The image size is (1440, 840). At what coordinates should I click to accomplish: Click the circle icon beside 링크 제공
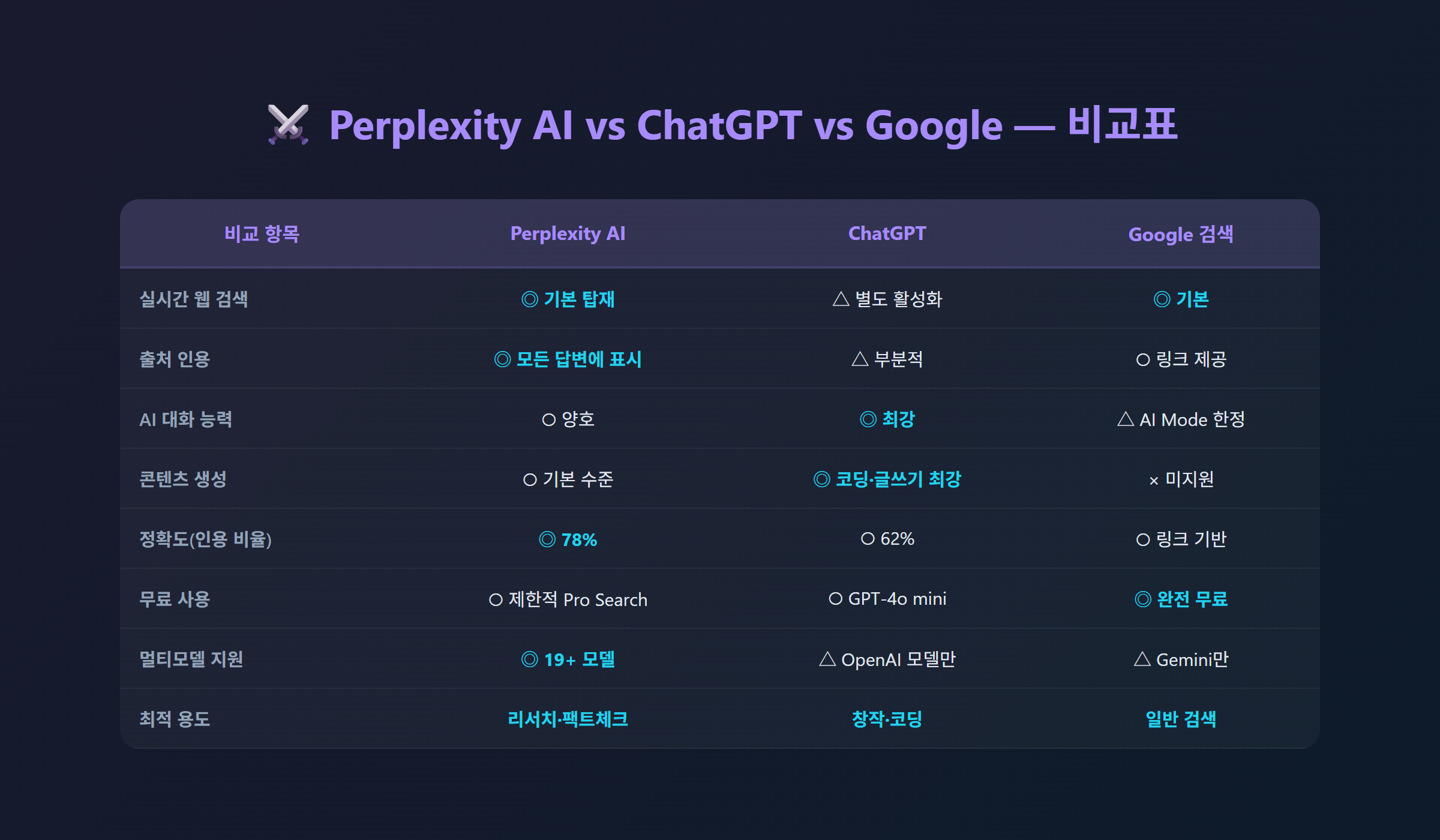click(1143, 359)
